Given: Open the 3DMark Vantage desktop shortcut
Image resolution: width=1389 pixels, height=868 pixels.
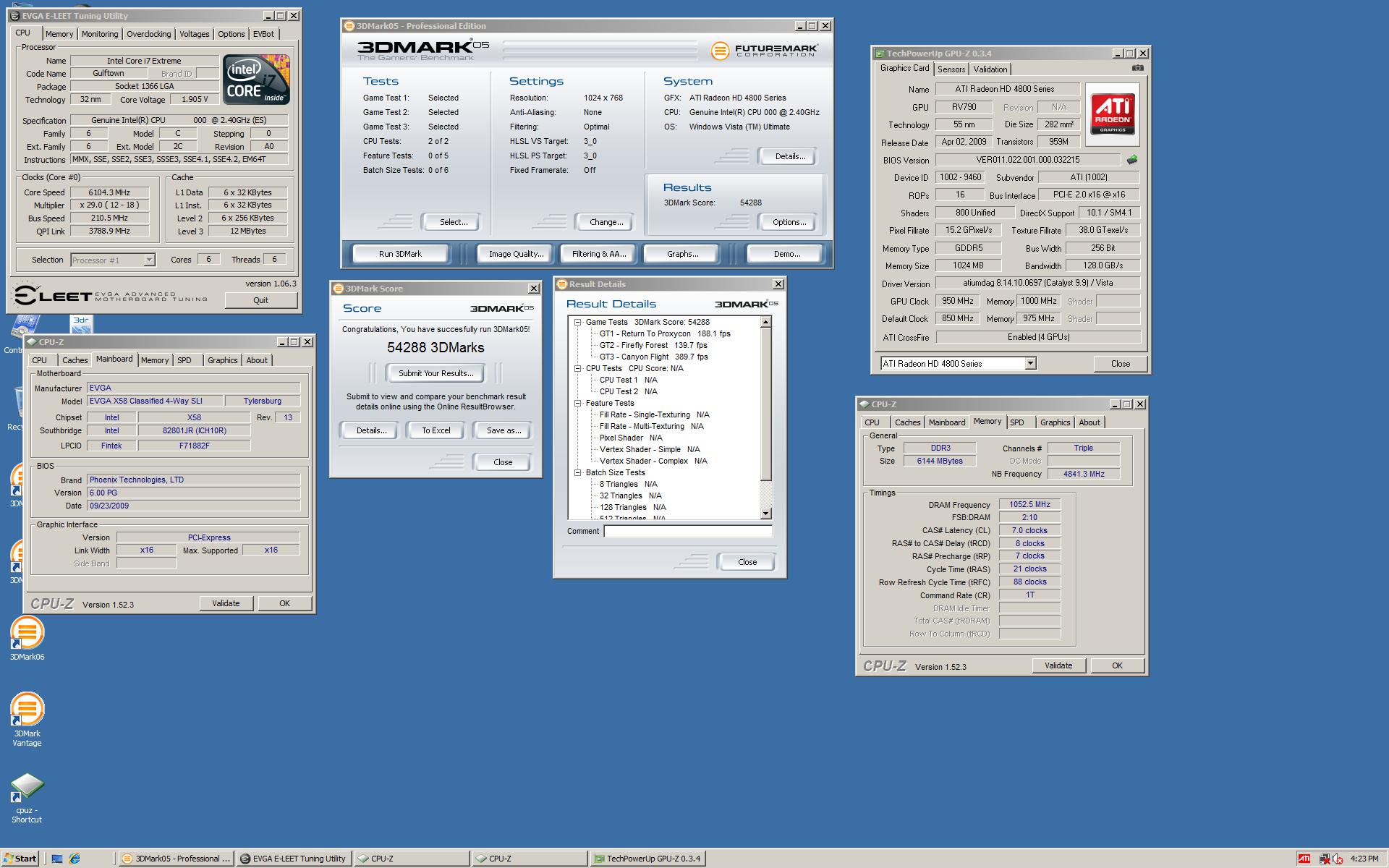Looking at the screenshot, I should [27, 719].
